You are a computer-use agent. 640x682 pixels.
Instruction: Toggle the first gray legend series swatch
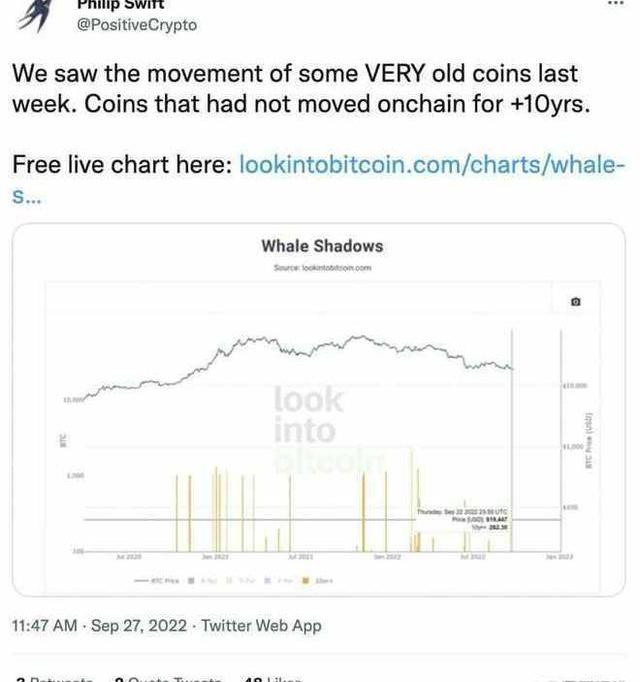(191, 580)
